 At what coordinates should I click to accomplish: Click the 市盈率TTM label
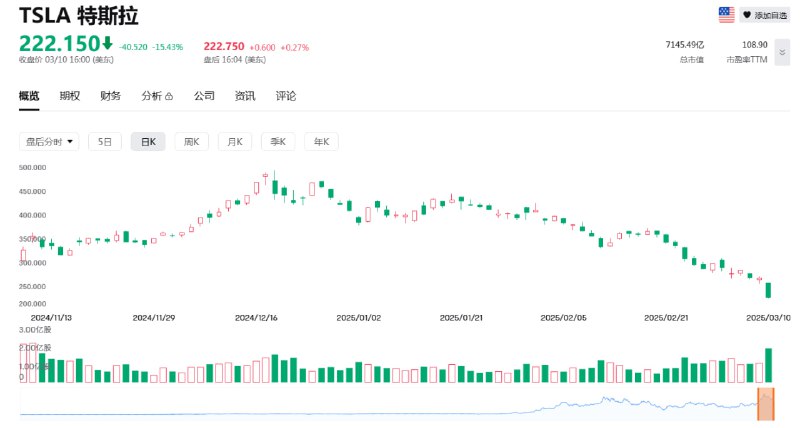click(x=747, y=60)
